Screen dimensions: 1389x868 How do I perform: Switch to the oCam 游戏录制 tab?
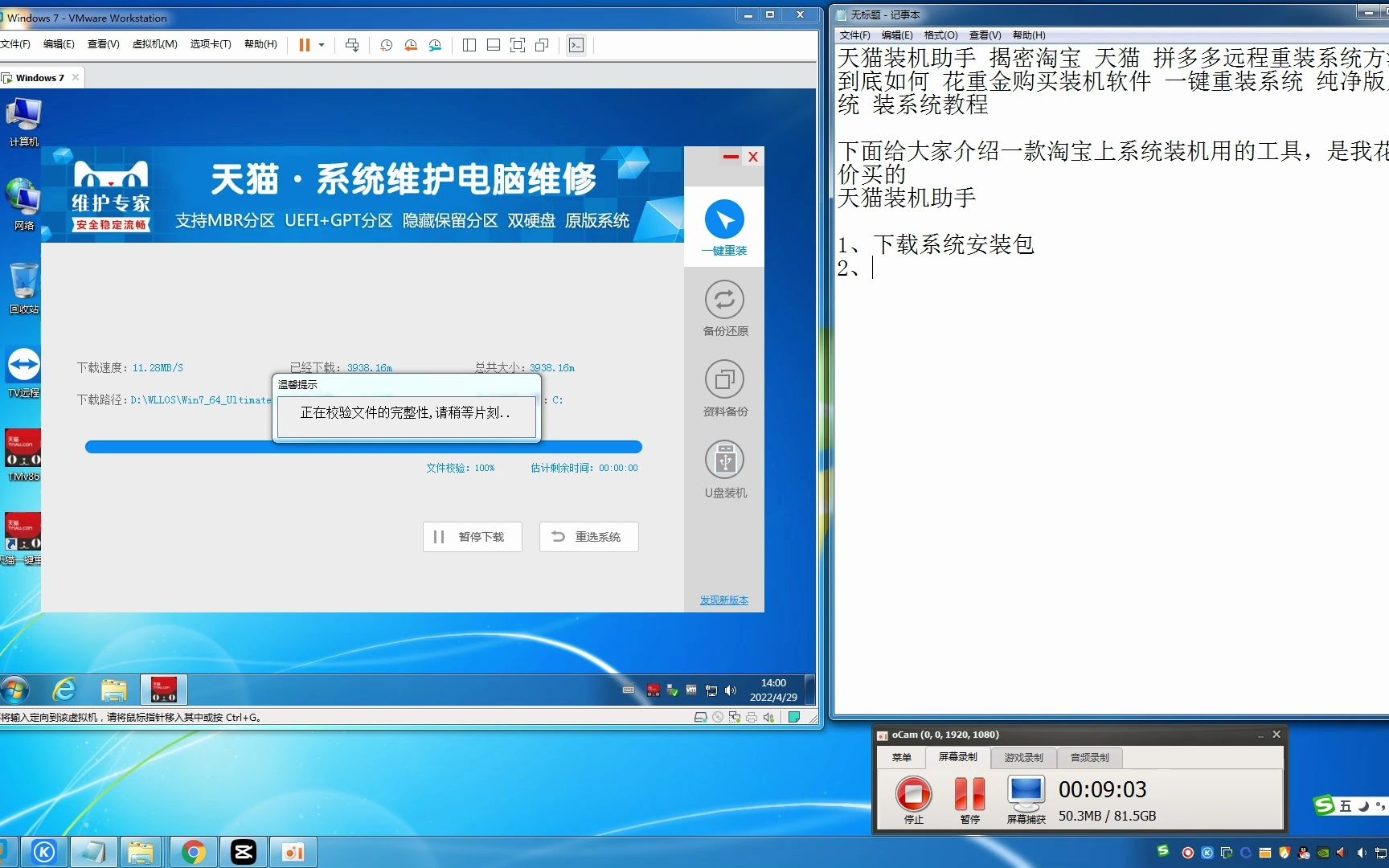tap(1023, 757)
